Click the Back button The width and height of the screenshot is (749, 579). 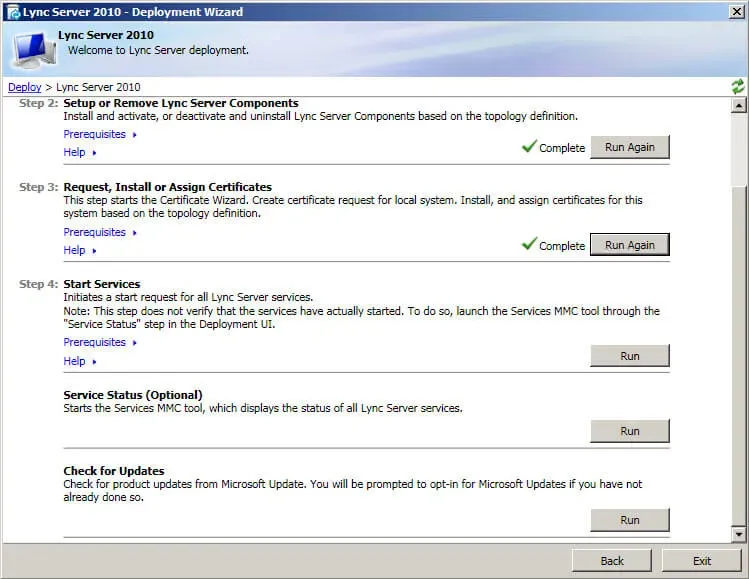[x=612, y=561]
